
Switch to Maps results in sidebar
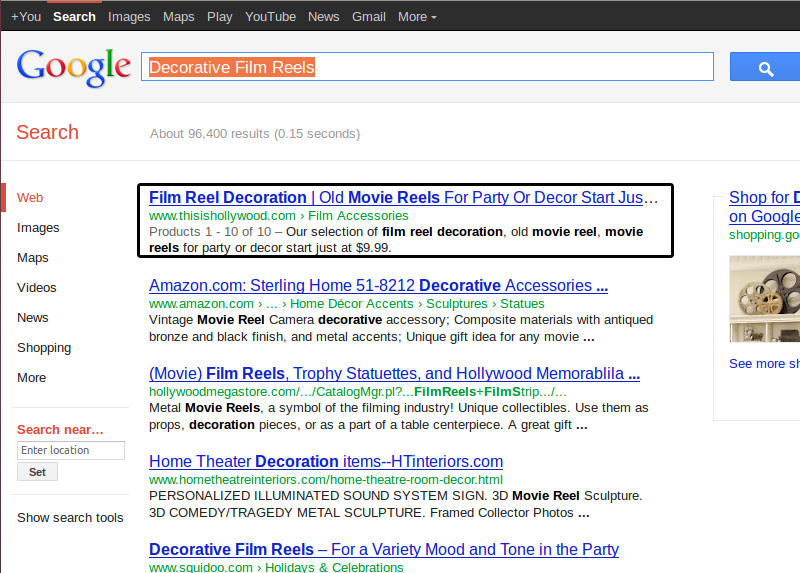click(33, 258)
